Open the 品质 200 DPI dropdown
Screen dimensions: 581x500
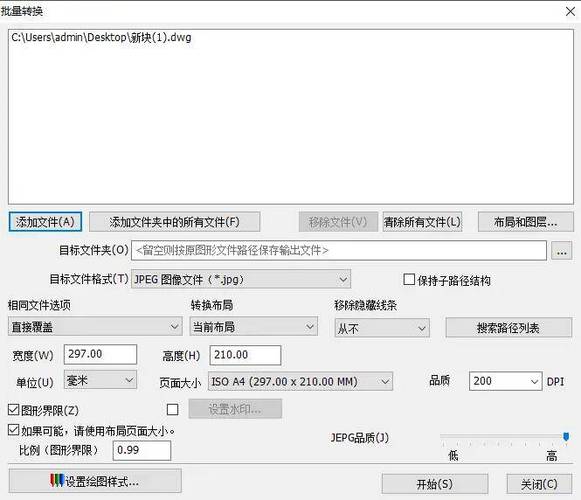(505, 381)
